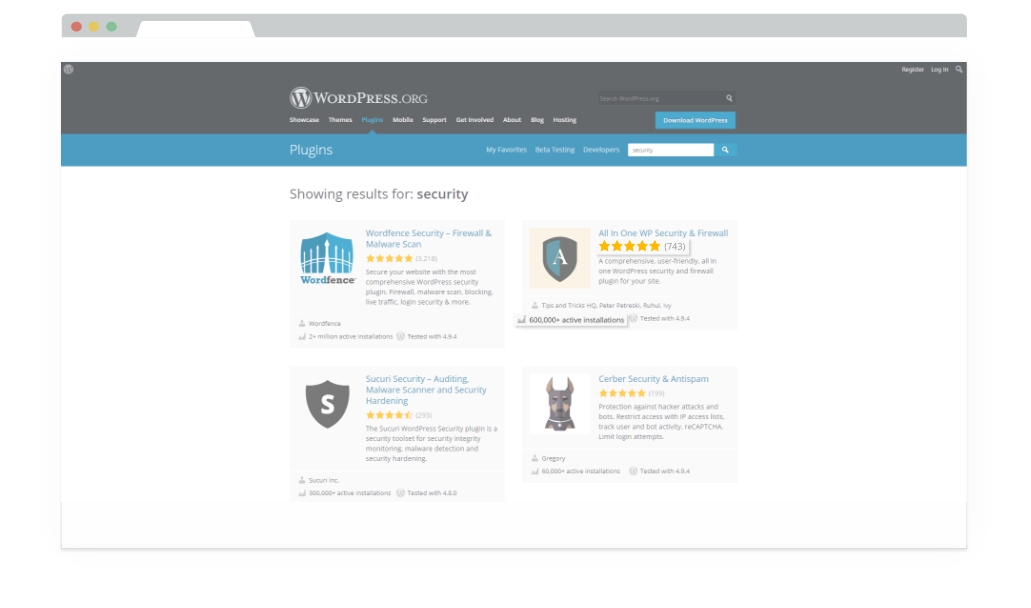Go to My Favorites
The image size is (1031, 608).
point(506,150)
